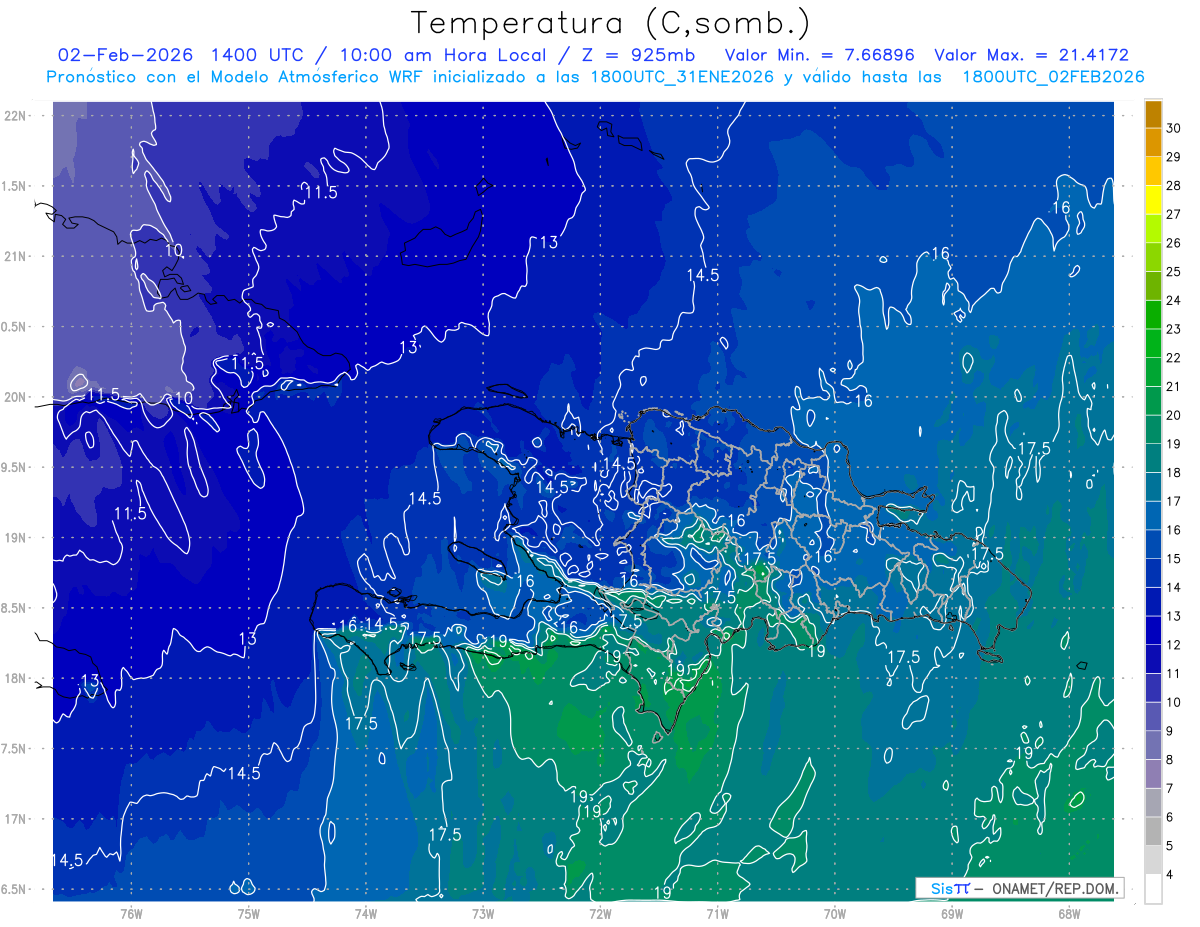Image resolution: width=1200 pixels, height=927 pixels.
Task: Click the "22N" latitude axis label
Action: tap(15, 115)
